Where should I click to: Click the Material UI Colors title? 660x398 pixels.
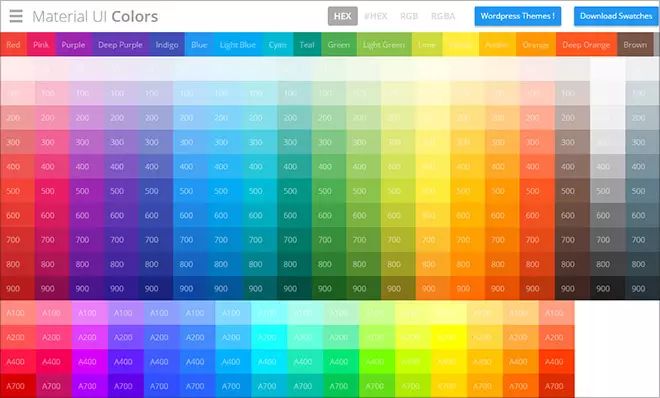point(95,16)
